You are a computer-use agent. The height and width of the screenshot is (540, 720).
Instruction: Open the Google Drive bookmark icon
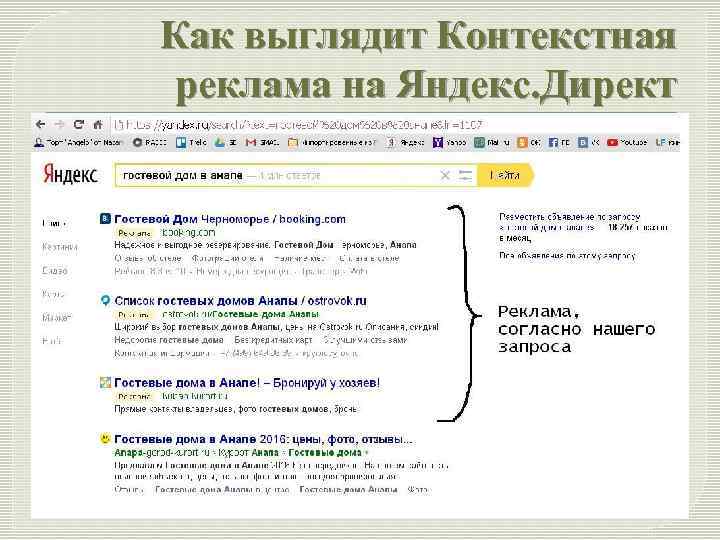pos(220,143)
